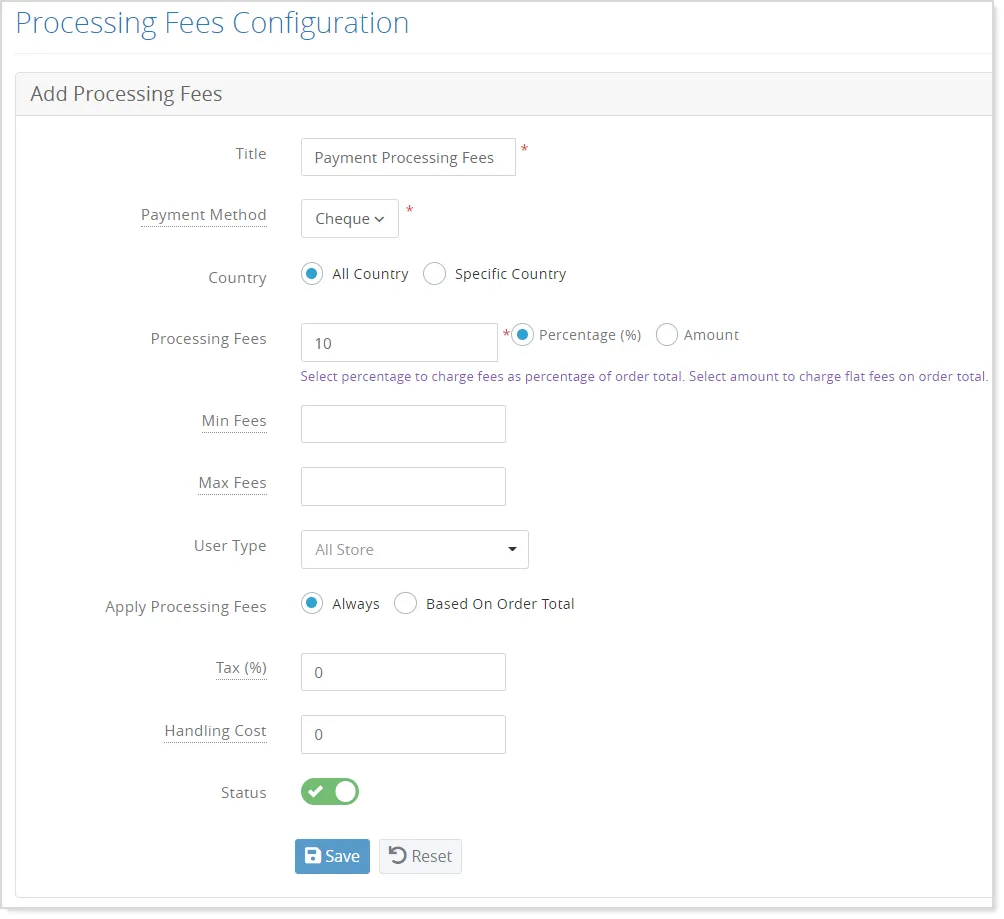
Task: Select Always for Apply Processing Fees
Action: (x=311, y=603)
